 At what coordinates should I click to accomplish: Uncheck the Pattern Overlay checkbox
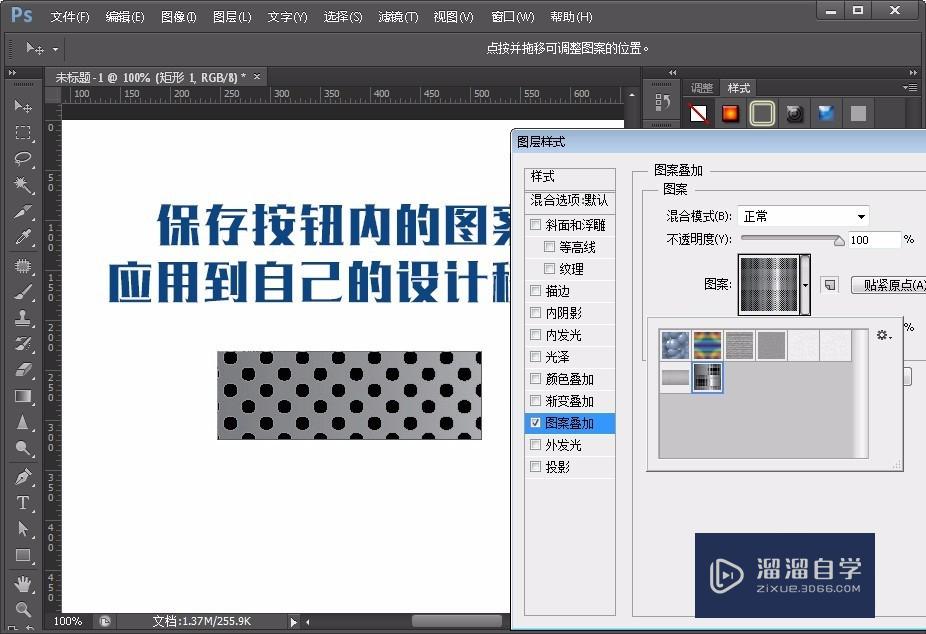(536, 423)
